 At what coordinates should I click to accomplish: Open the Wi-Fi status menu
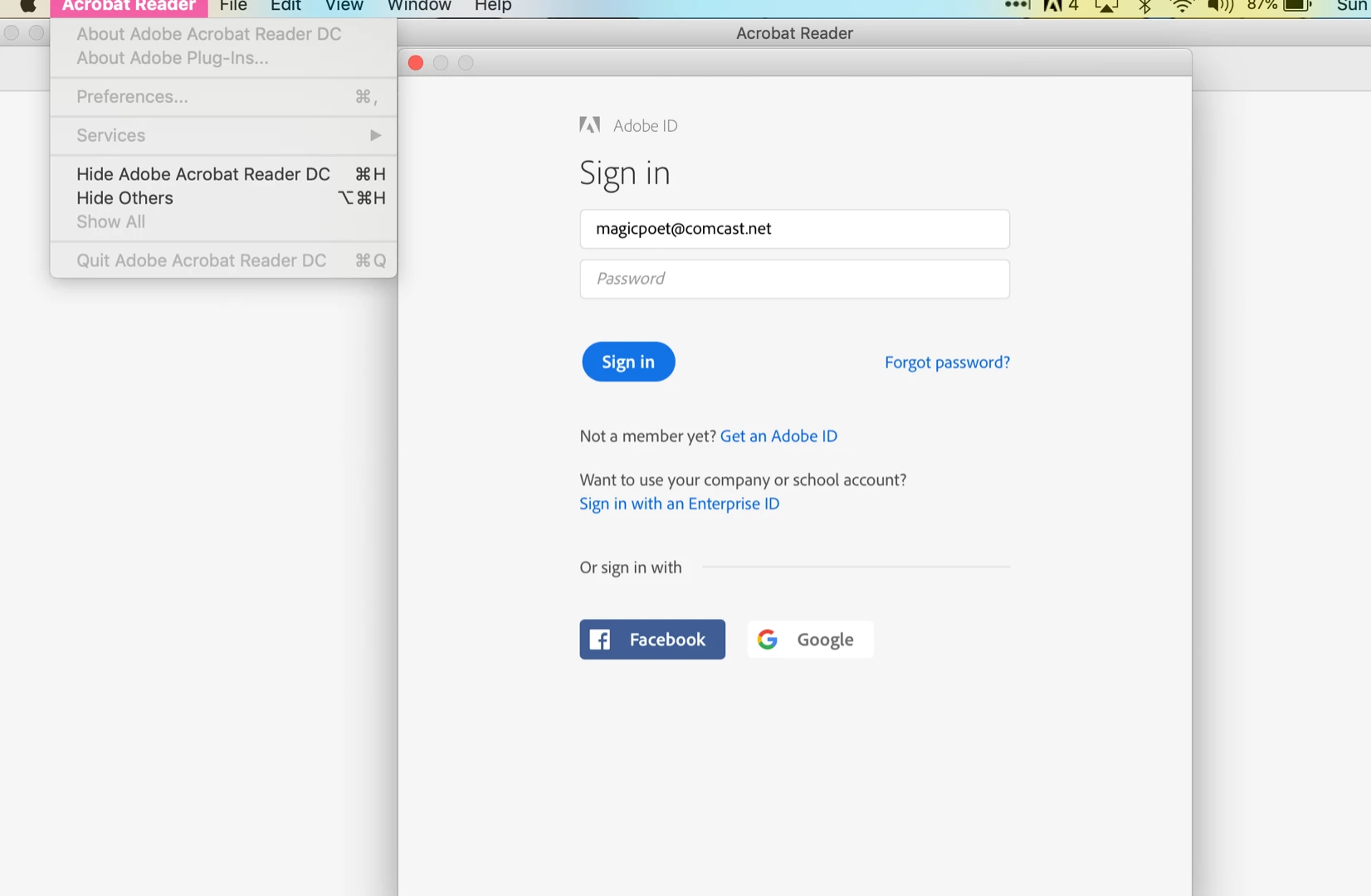pos(1182,6)
